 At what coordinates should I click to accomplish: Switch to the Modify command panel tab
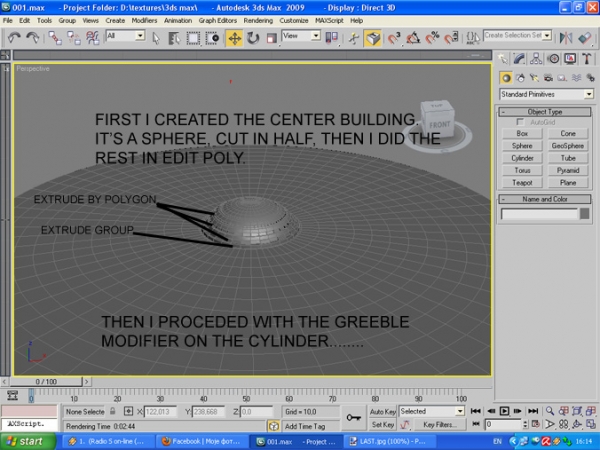point(519,59)
